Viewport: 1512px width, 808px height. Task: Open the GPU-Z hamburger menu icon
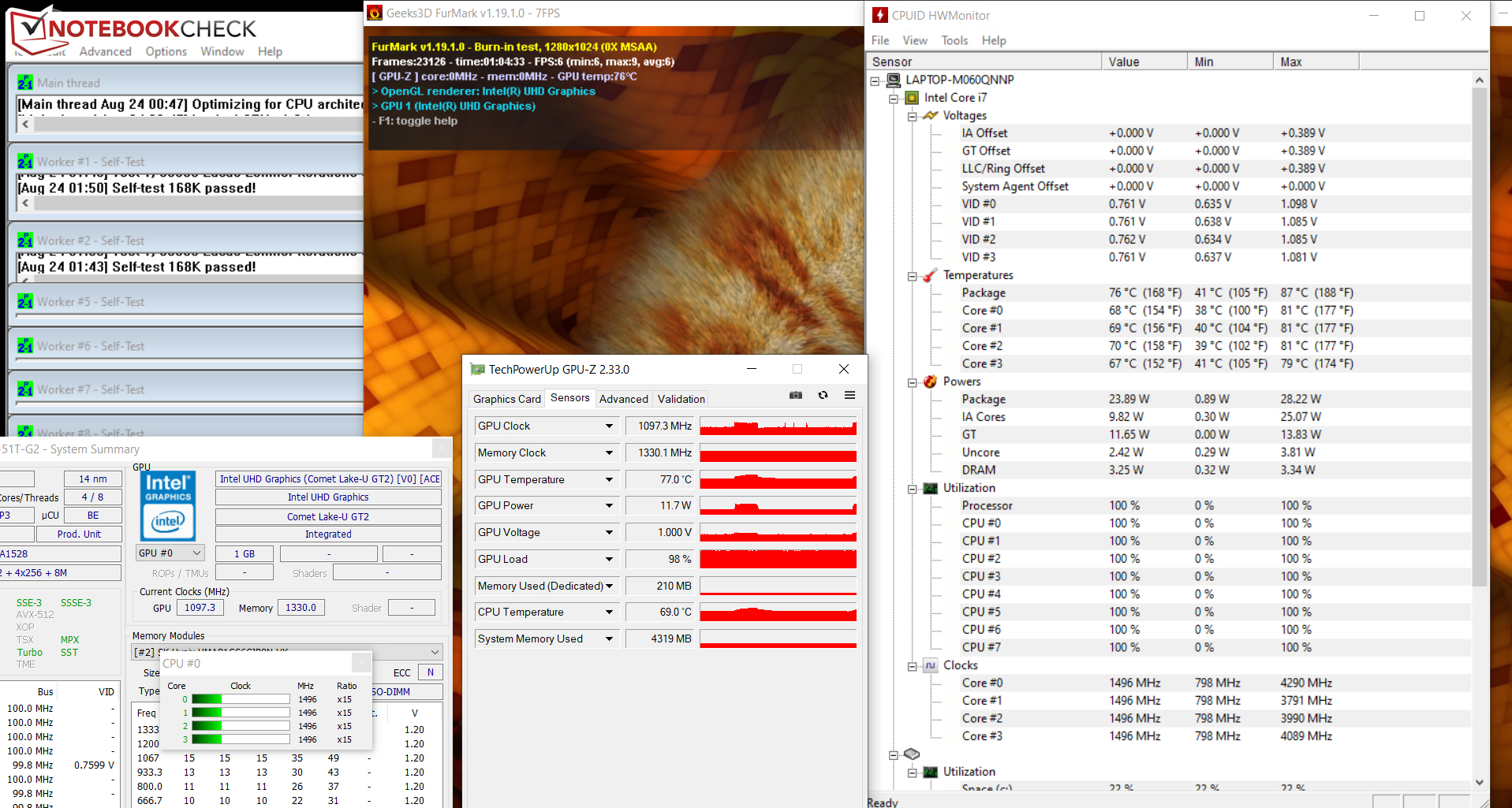[849, 395]
